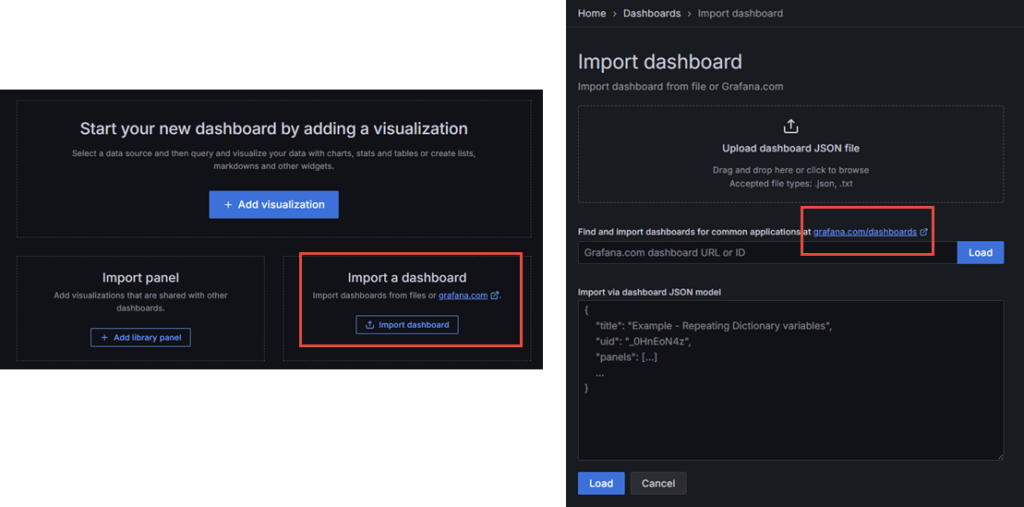Cancel the dashboard import
The image size is (1024, 507).
coord(658,483)
